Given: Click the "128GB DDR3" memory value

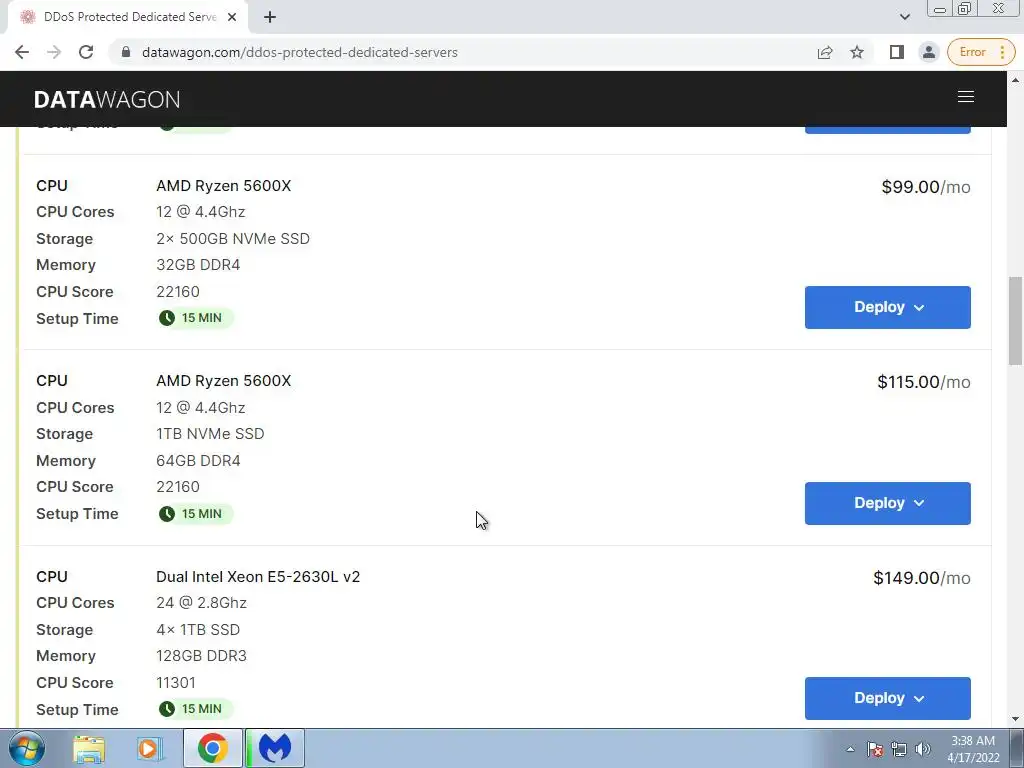Looking at the screenshot, I should 201,656.
